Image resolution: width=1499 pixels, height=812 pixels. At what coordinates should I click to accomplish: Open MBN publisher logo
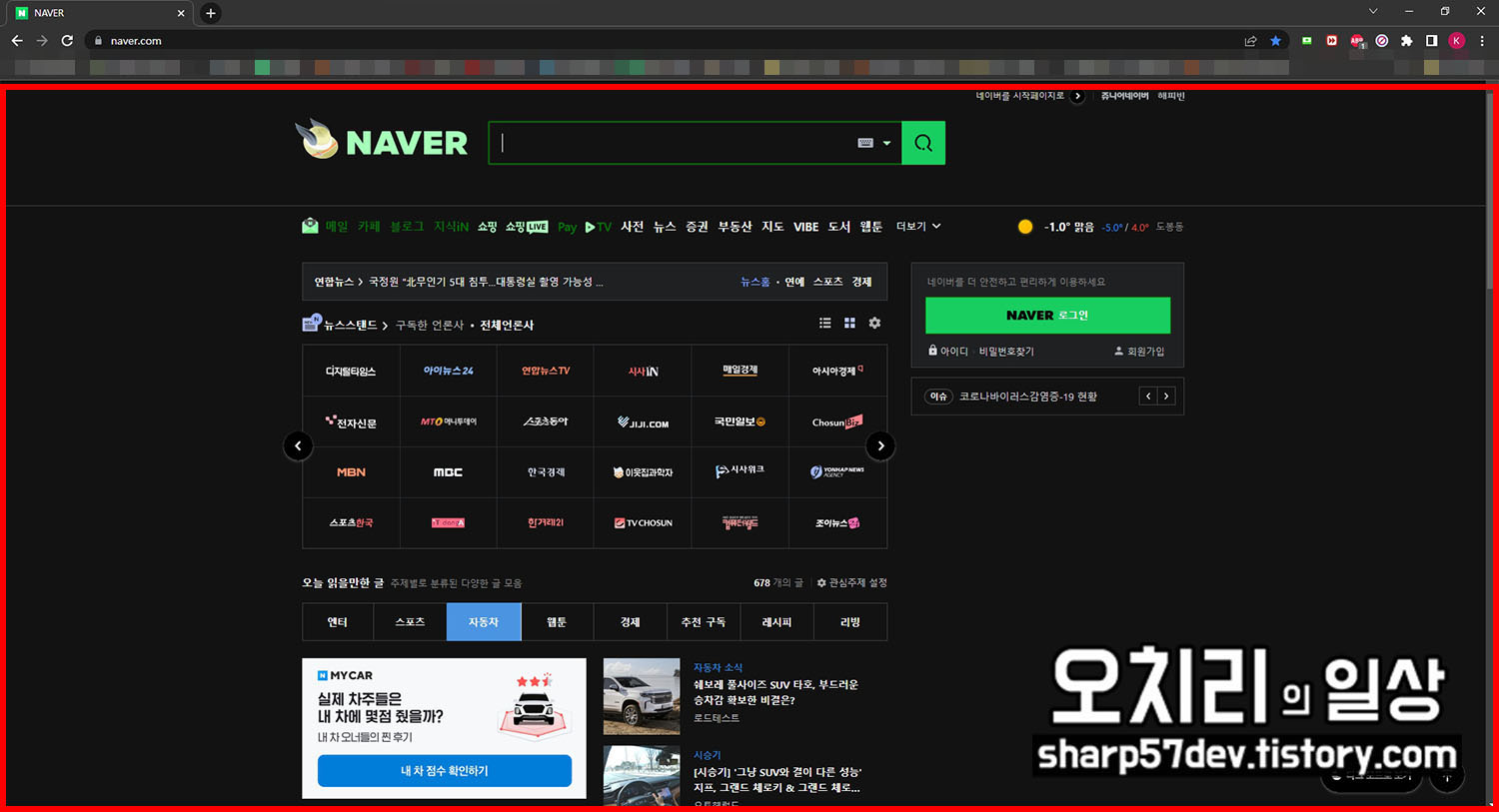pos(351,472)
